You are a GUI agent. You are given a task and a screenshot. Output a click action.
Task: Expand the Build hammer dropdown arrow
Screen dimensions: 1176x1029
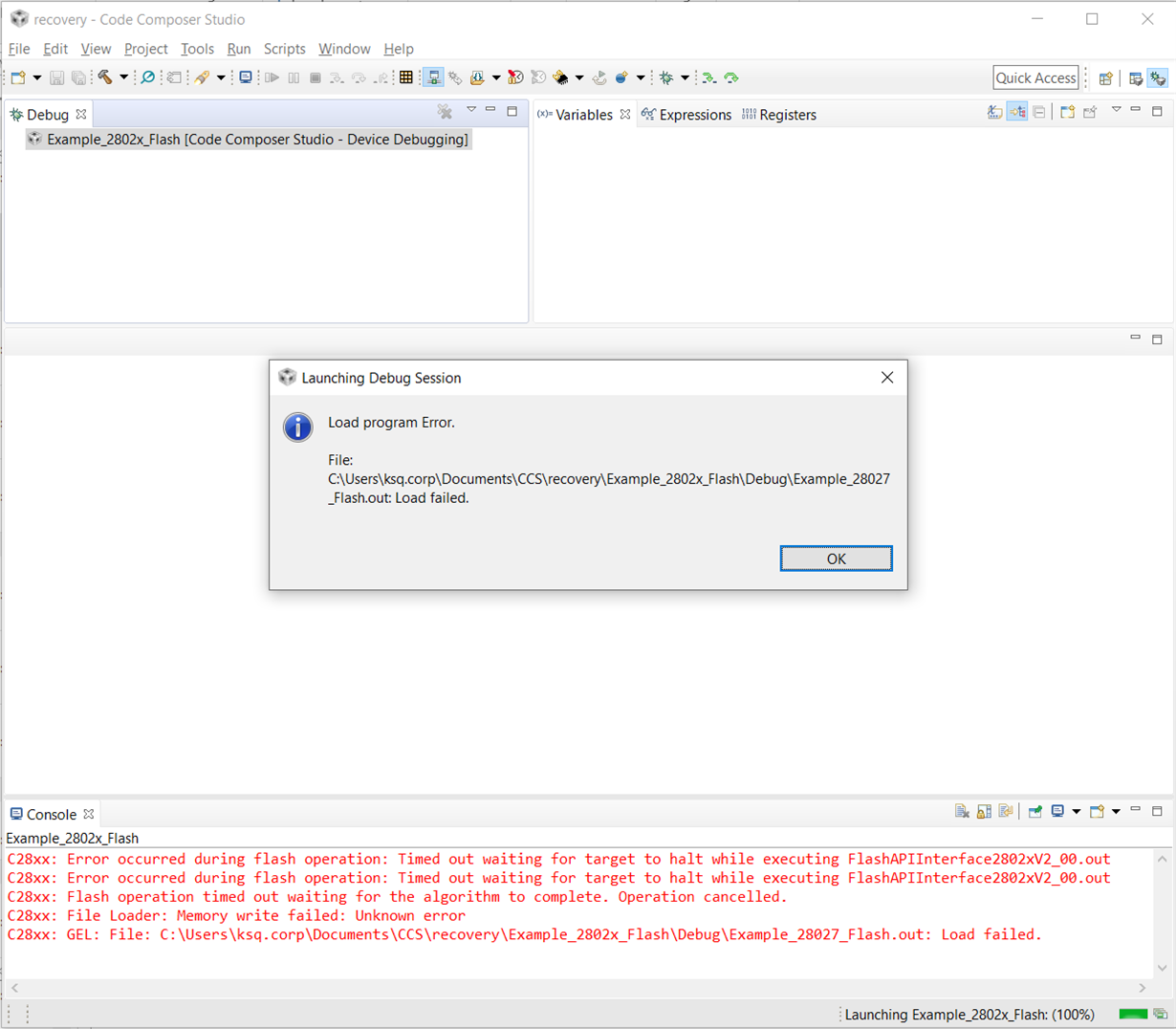(x=123, y=77)
